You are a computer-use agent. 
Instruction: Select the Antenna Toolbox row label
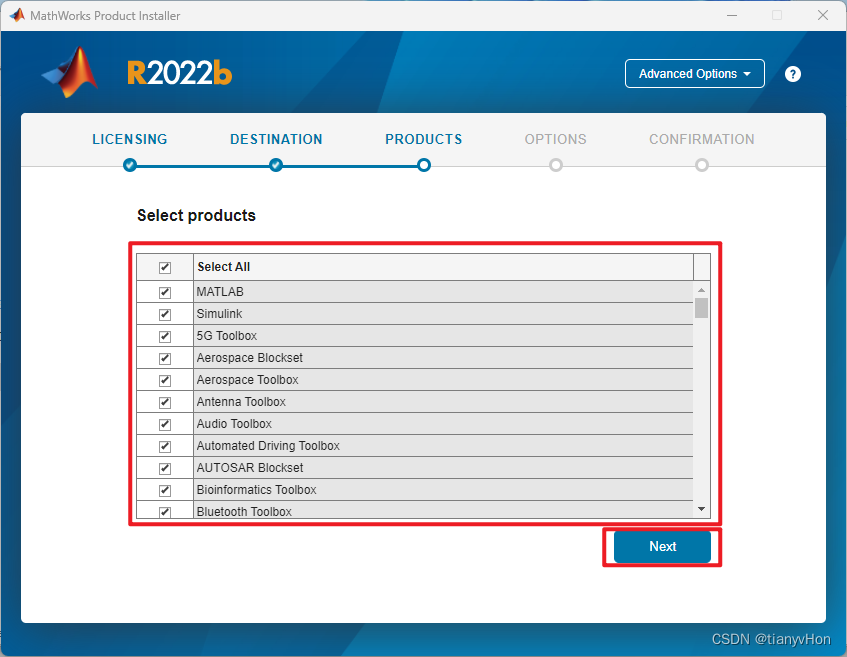pyautogui.click(x=241, y=402)
